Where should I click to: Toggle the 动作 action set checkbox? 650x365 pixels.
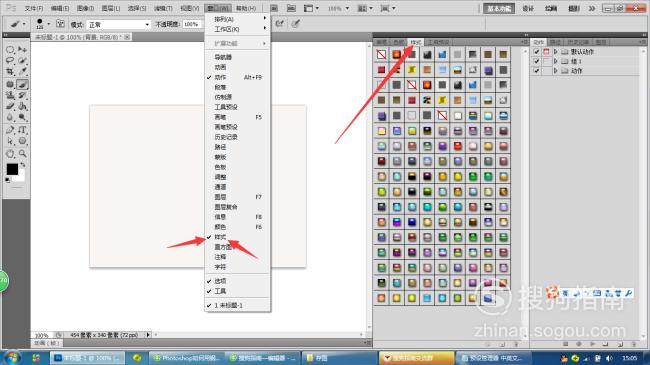coord(536,71)
